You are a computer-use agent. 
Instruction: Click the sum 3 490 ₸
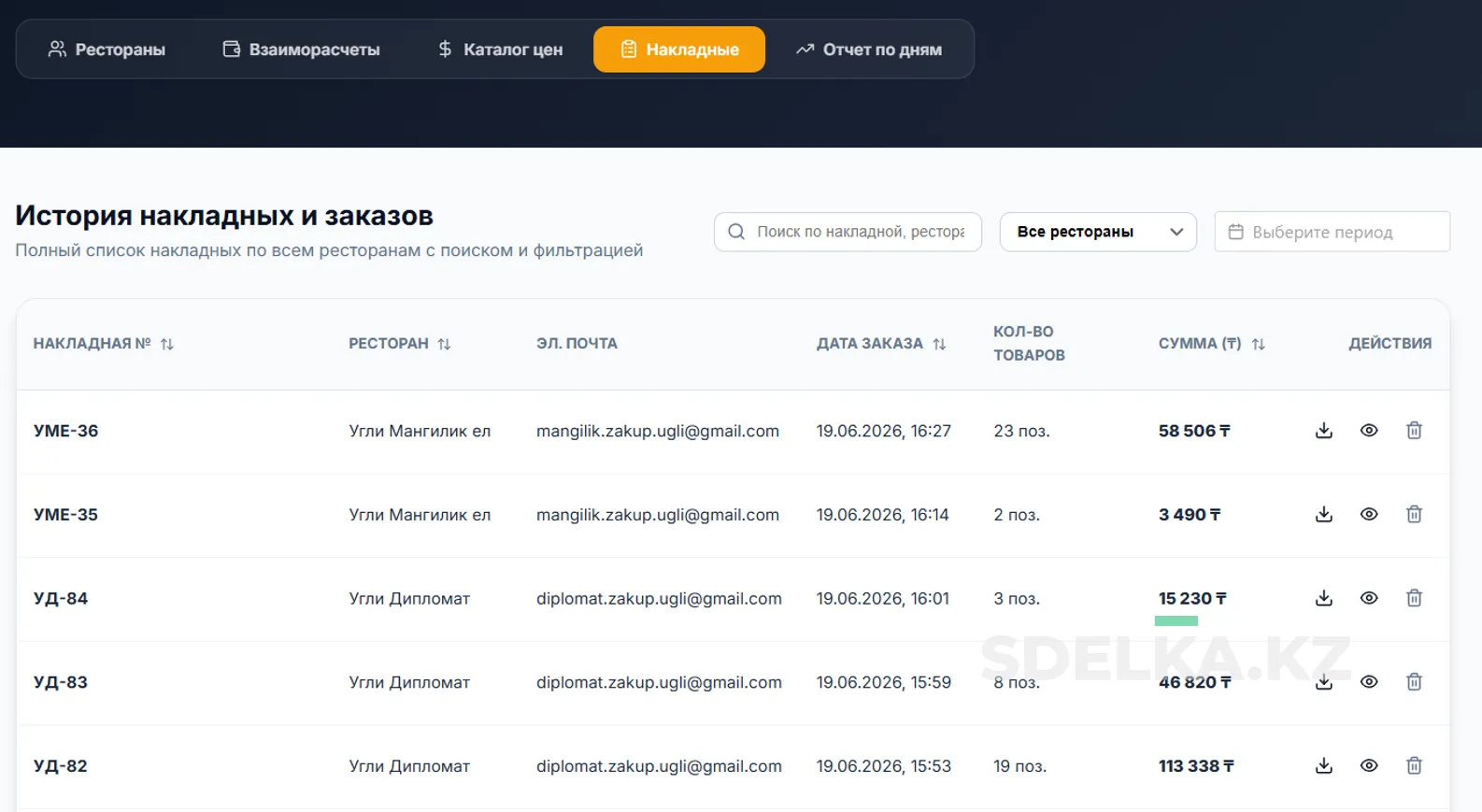1190,515
